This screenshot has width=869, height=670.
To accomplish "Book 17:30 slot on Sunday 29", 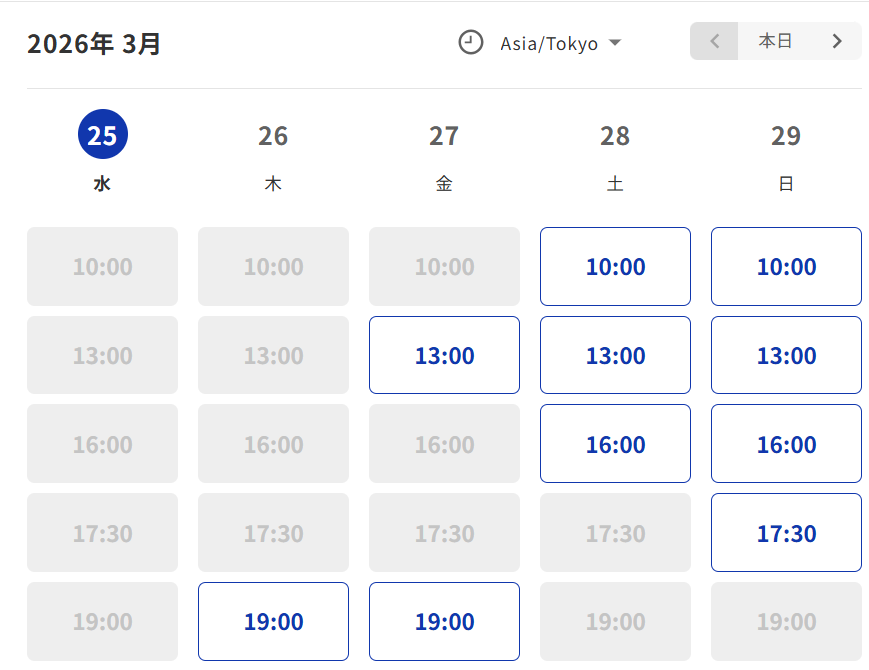I will click(786, 532).
